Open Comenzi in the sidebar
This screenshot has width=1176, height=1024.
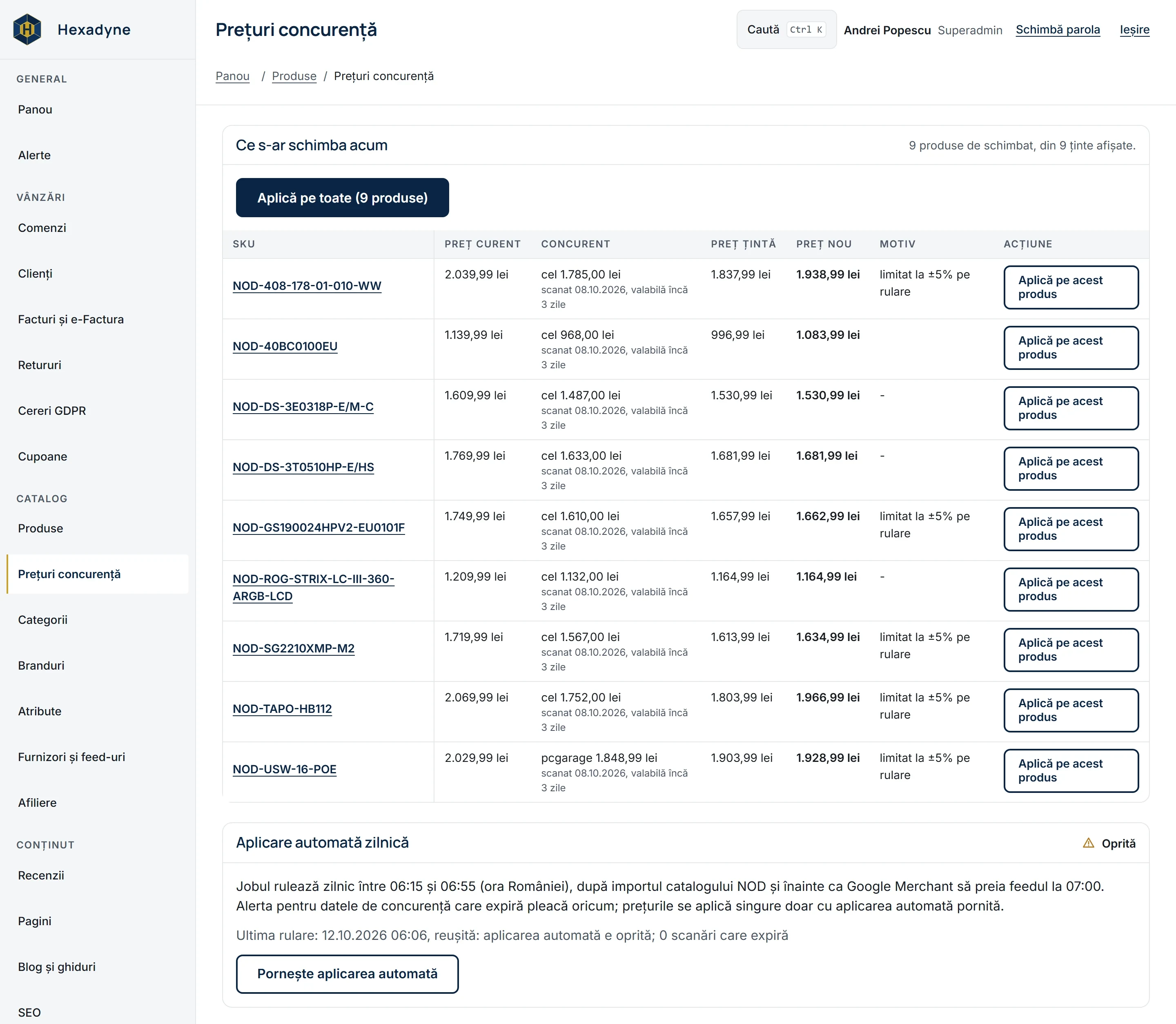pos(98,227)
